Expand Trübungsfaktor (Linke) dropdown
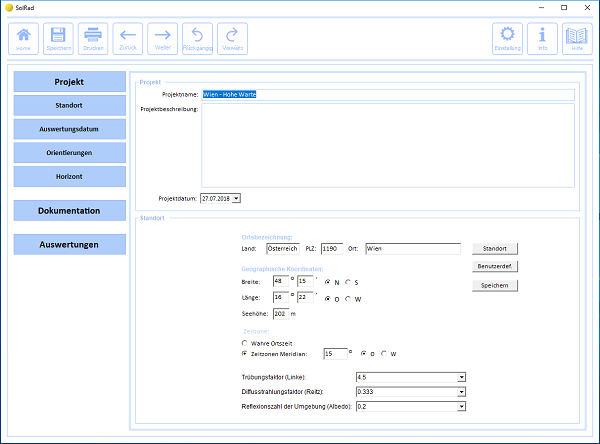The height and width of the screenshot is (444, 600). (462, 377)
